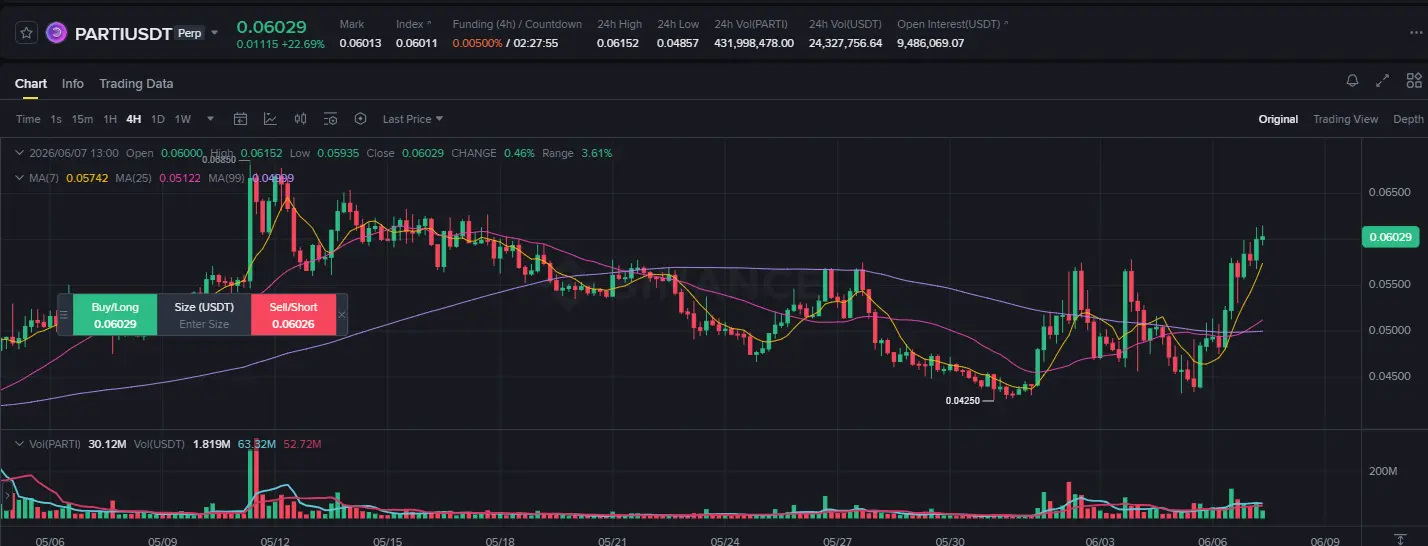
Task: Select the 1s interval
Action: click(x=56, y=119)
